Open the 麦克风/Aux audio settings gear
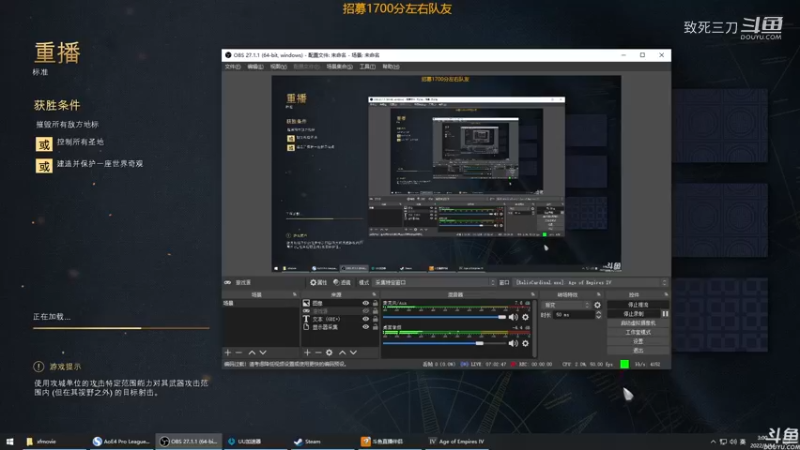The image size is (800, 450). pyautogui.click(x=526, y=317)
